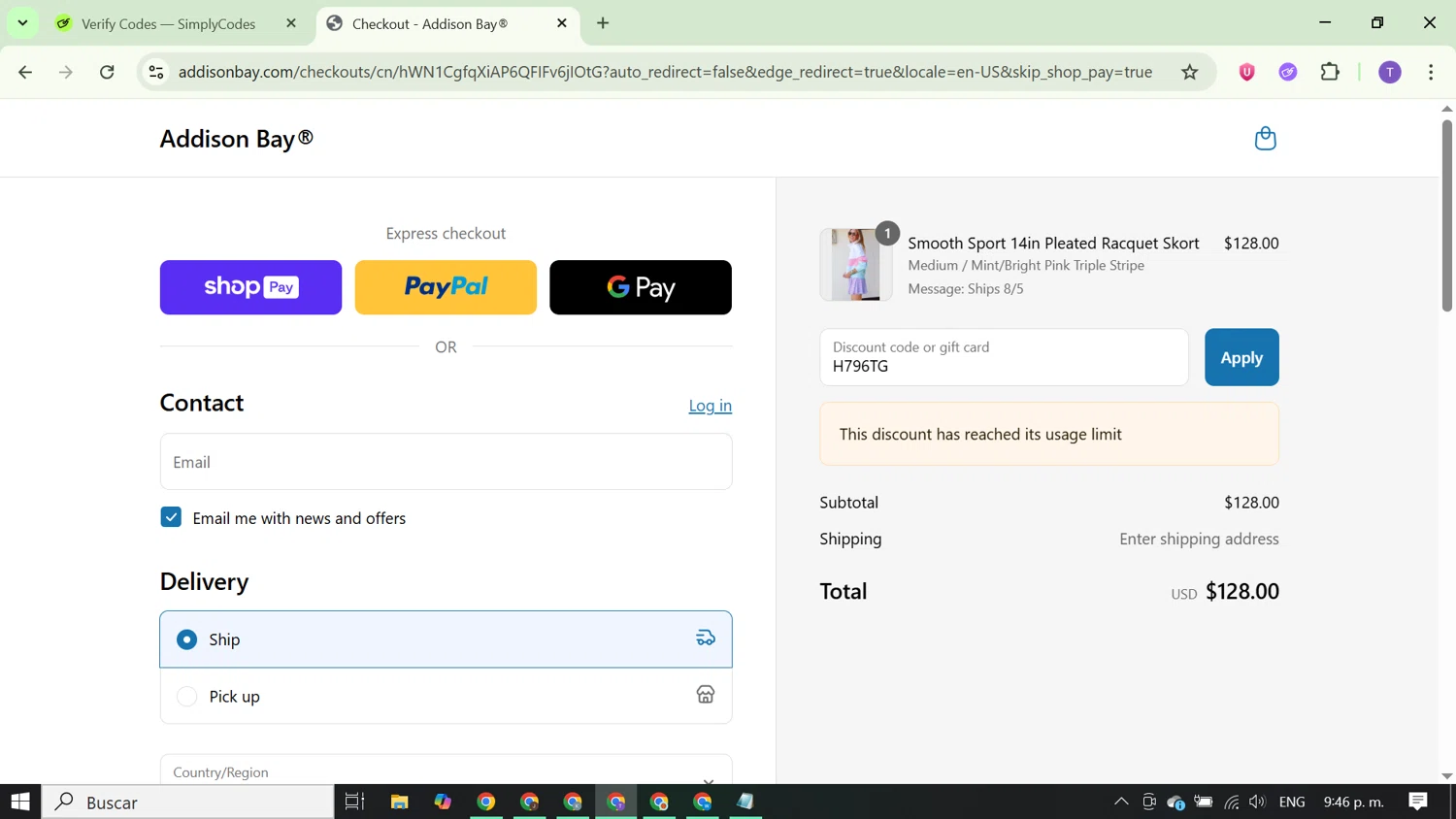Open the Copilot taskbar icon
Viewport: 1456px width, 819px height.
(443, 802)
